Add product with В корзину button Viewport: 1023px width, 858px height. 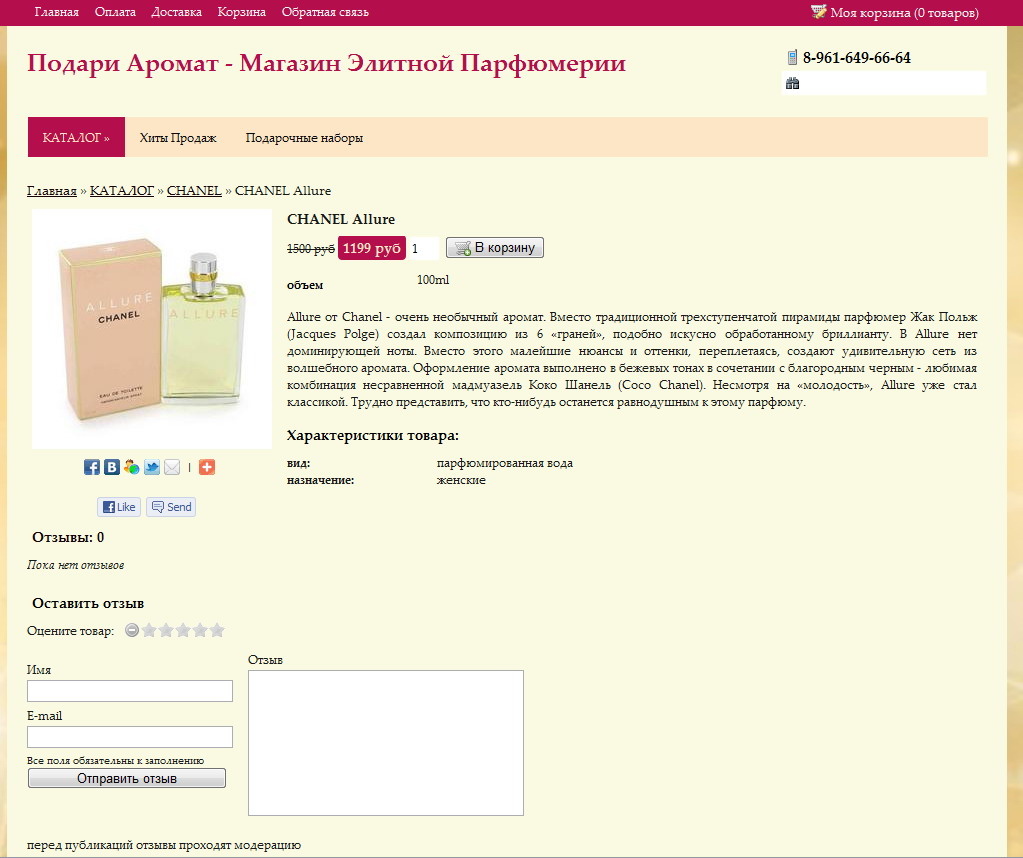pyautogui.click(x=495, y=248)
